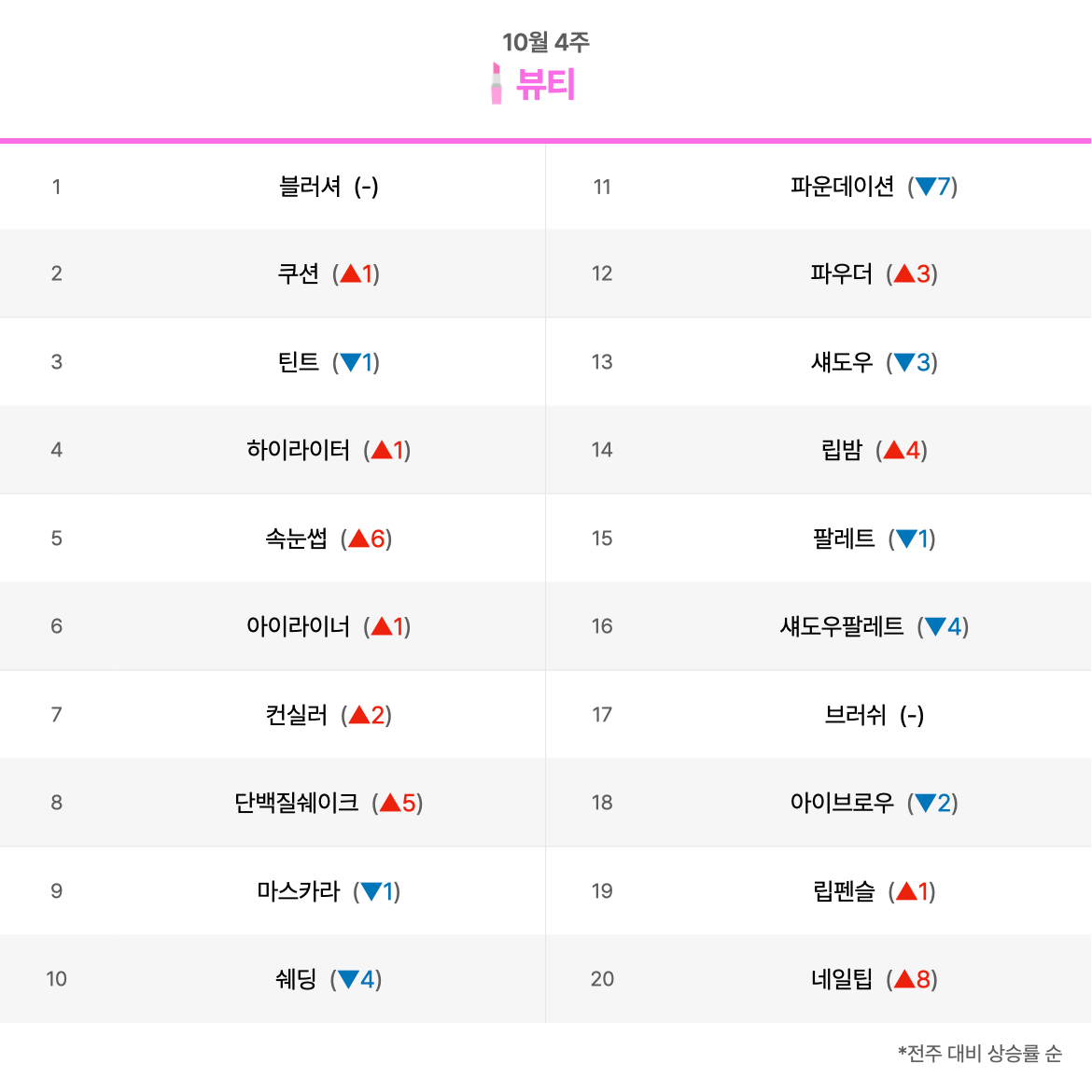Click the blue down arrow beside 파운데이션

(x=926, y=186)
